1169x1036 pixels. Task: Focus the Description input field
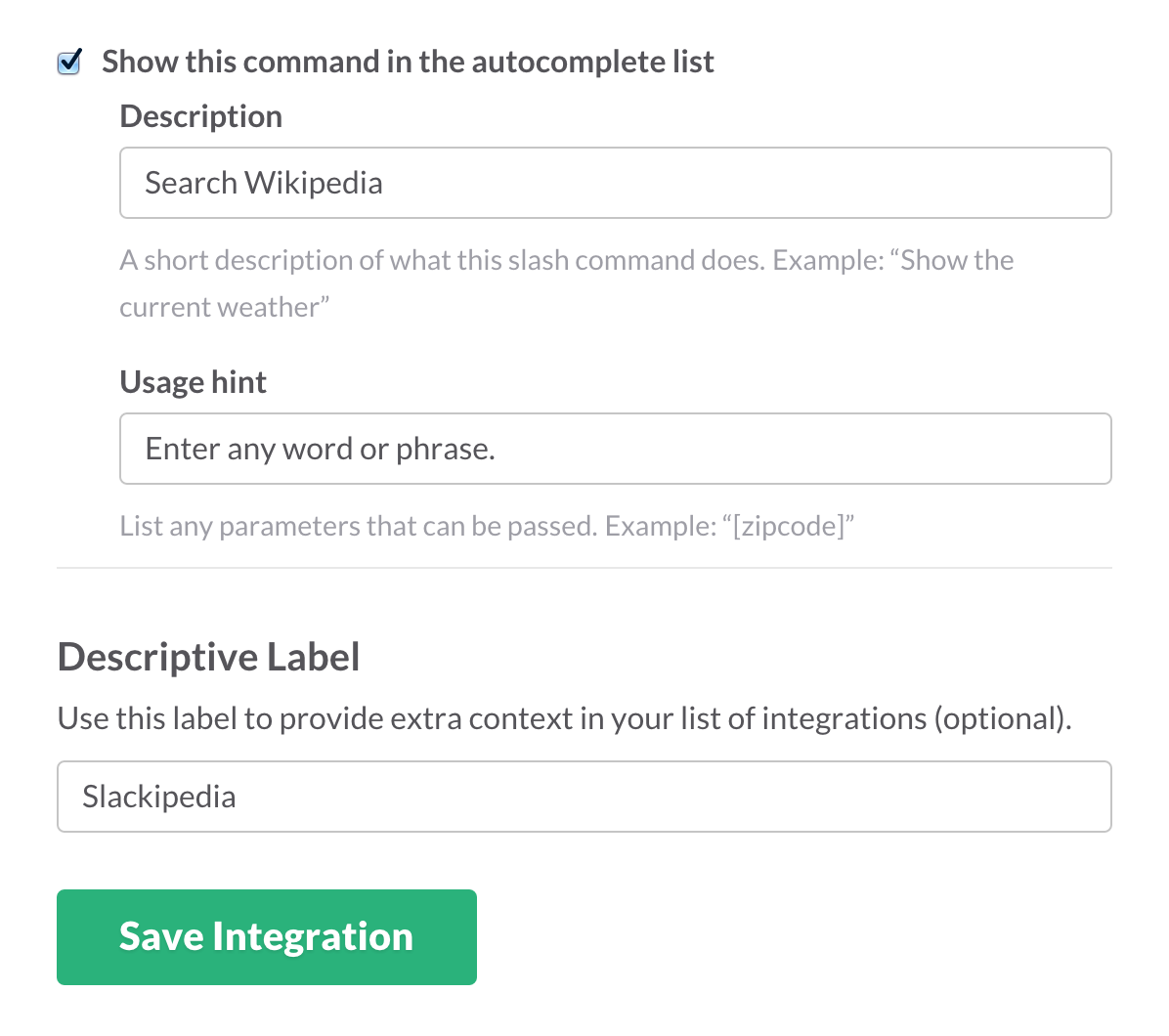tap(615, 183)
